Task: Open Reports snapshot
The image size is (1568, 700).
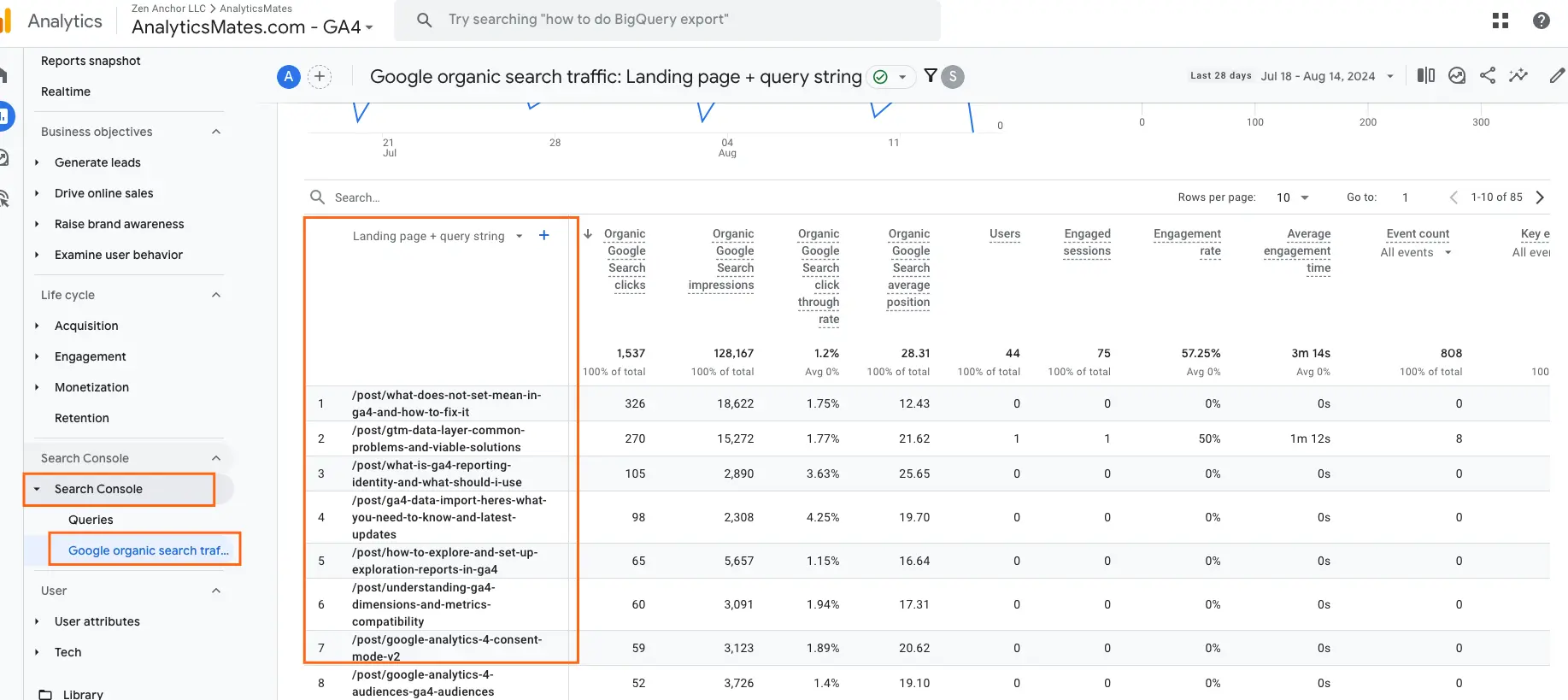Action: 91,61
